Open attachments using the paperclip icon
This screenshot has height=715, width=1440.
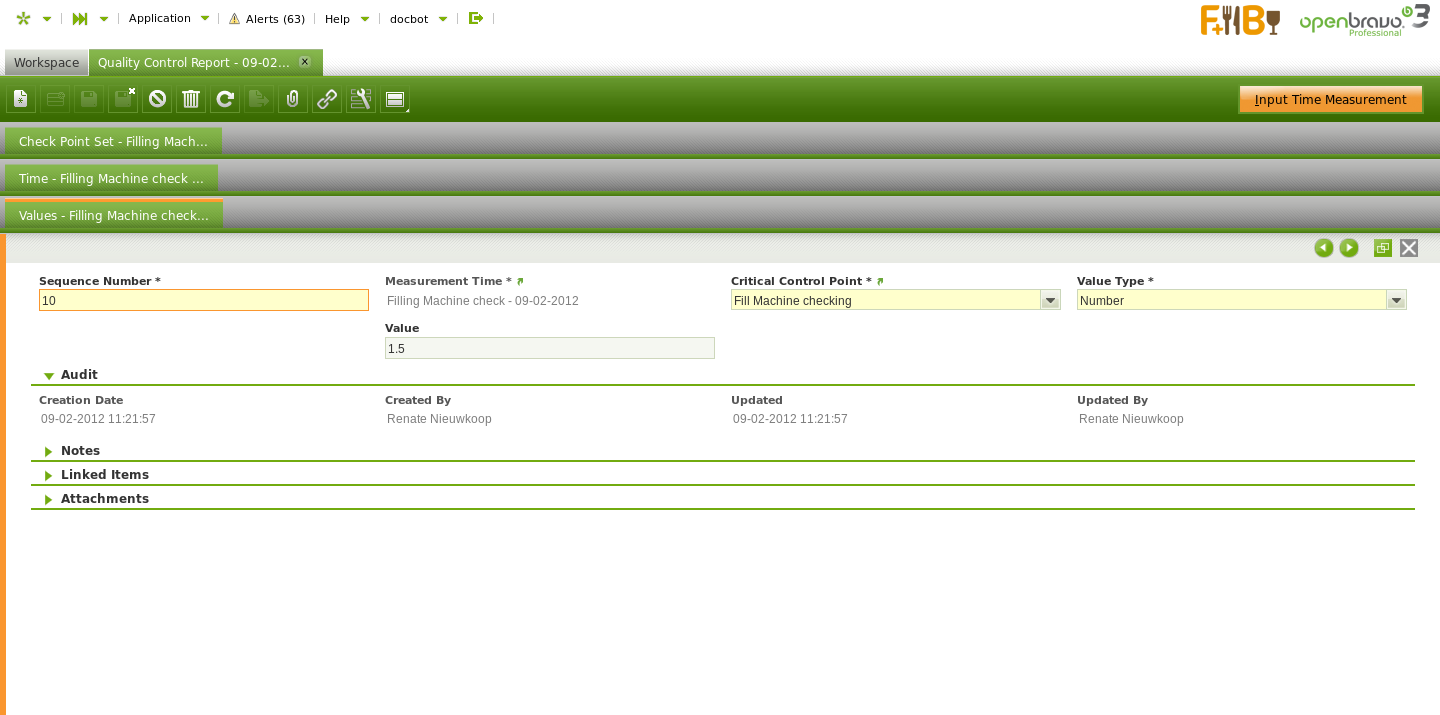pyautogui.click(x=293, y=99)
